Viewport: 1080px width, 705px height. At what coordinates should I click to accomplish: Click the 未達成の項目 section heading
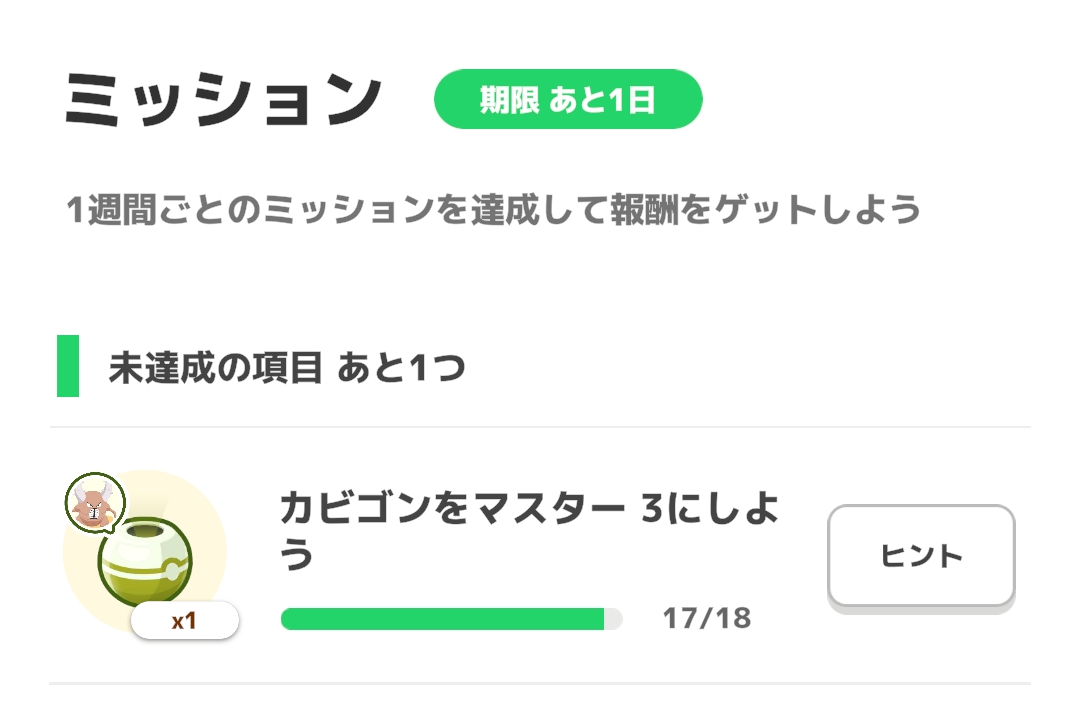pos(215,368)
